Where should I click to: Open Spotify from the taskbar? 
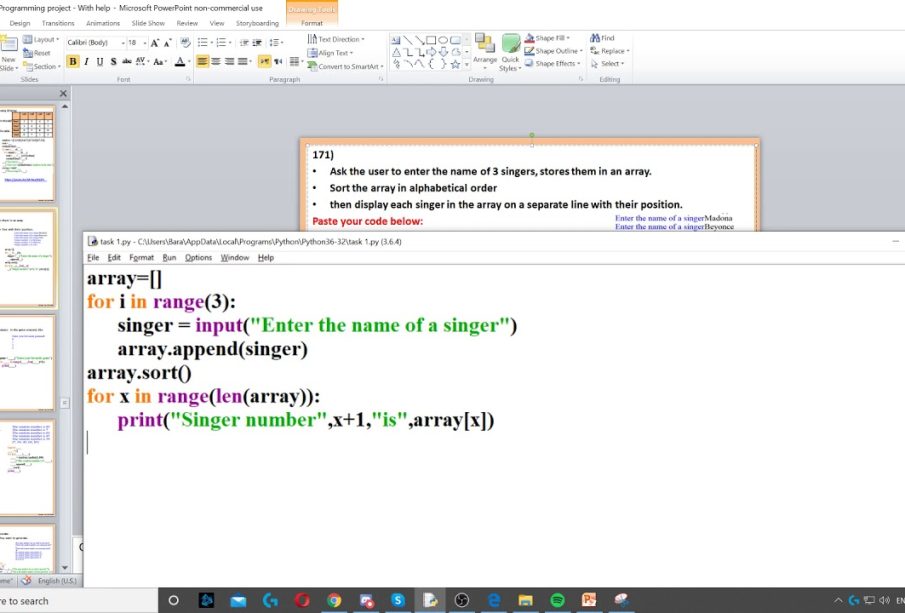coord(558,600)
